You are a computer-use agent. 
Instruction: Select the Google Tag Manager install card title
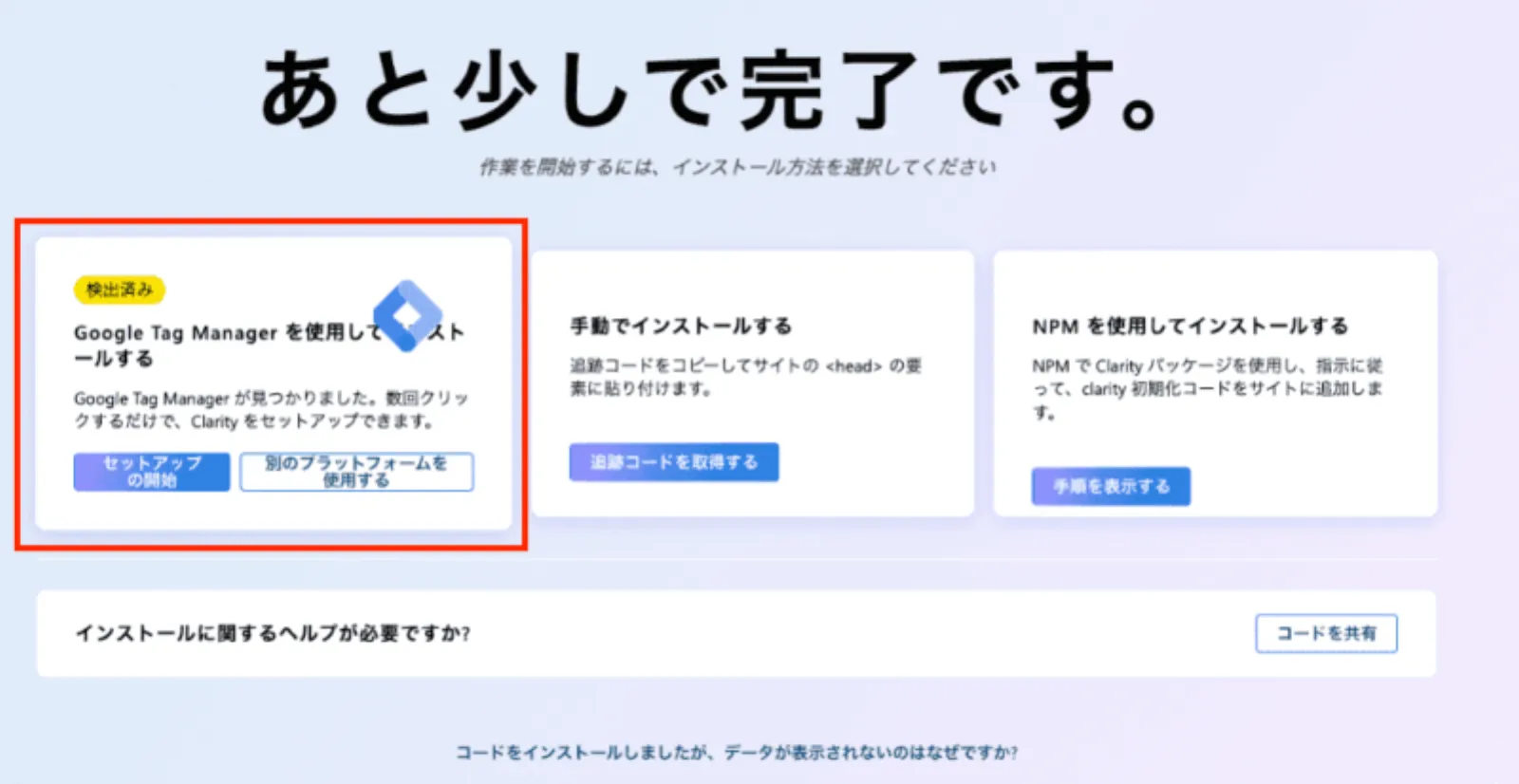coord(269,345)
